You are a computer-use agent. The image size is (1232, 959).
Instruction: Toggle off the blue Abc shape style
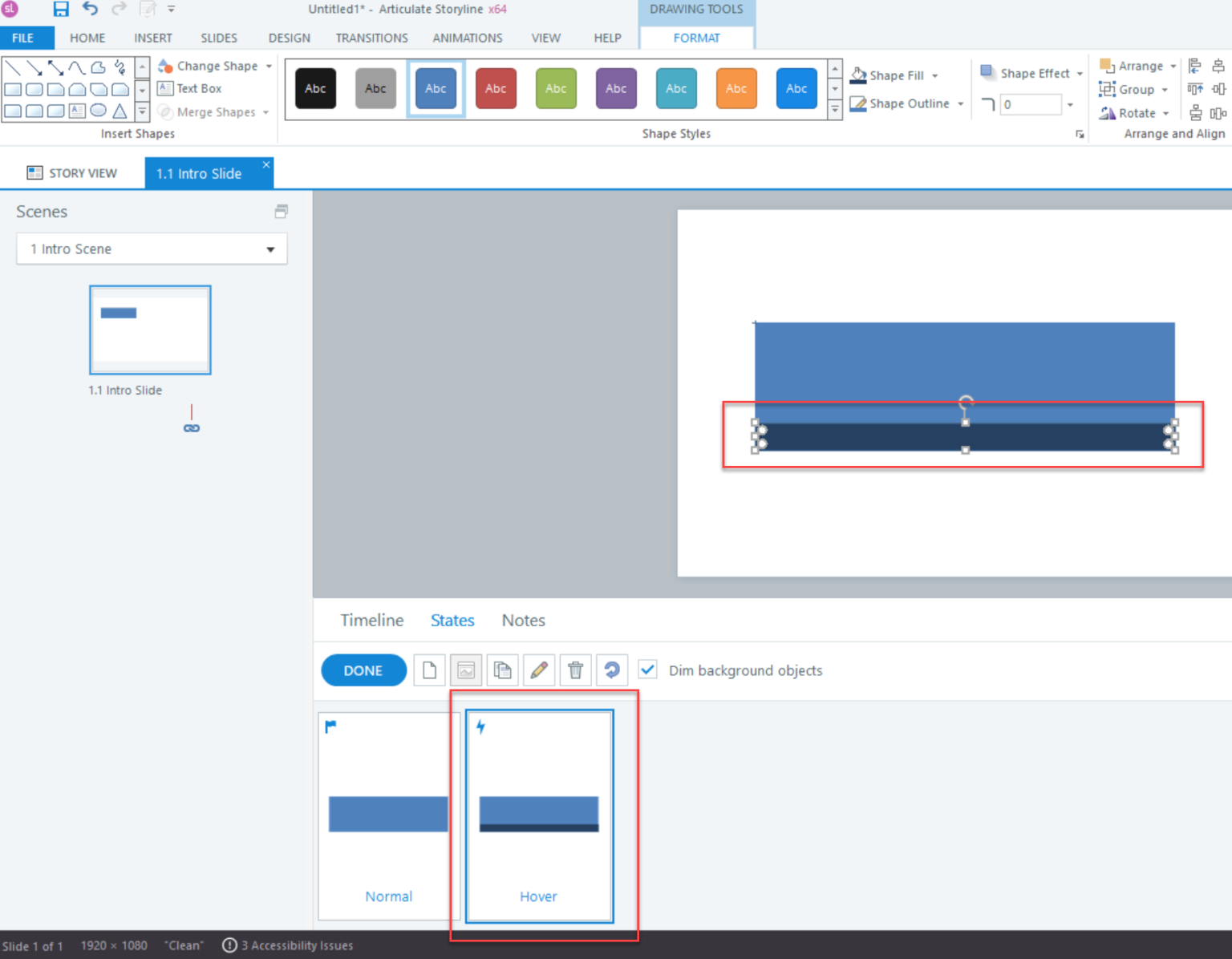click(436, 88)
